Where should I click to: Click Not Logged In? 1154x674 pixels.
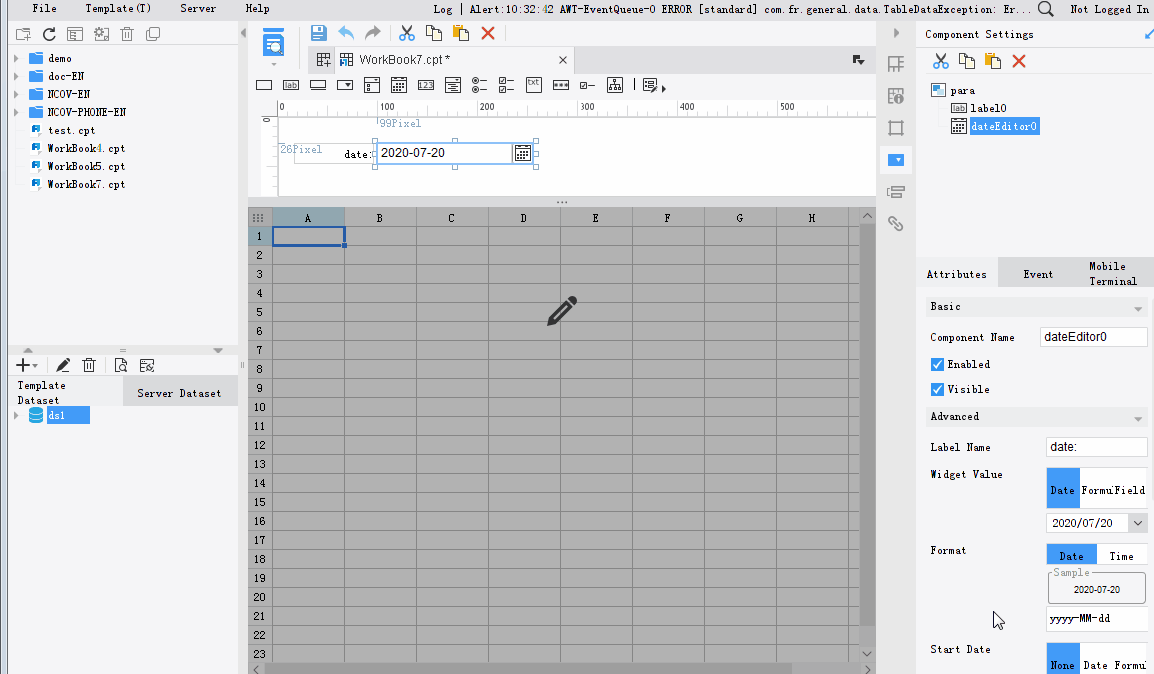tap(1109, 9)
